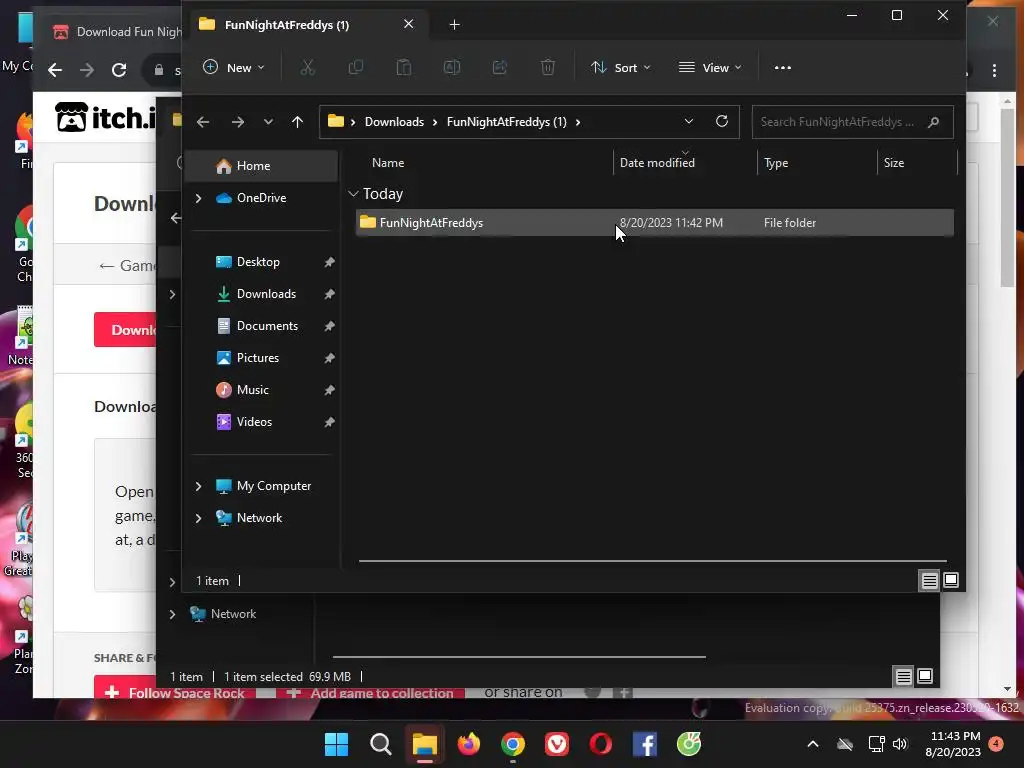Open Firefox from taskbar
The image size is (1024, 768).
click(x=468, y=744)
